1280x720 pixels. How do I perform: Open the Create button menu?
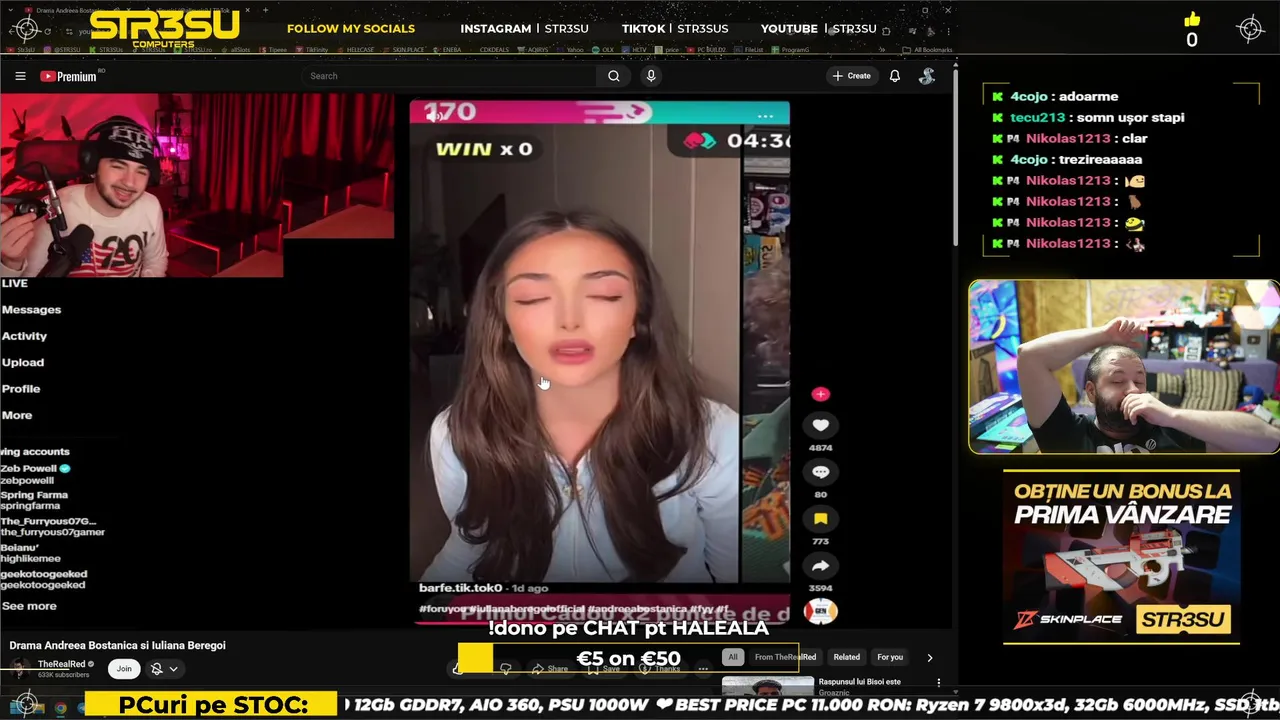pos(851,76)
